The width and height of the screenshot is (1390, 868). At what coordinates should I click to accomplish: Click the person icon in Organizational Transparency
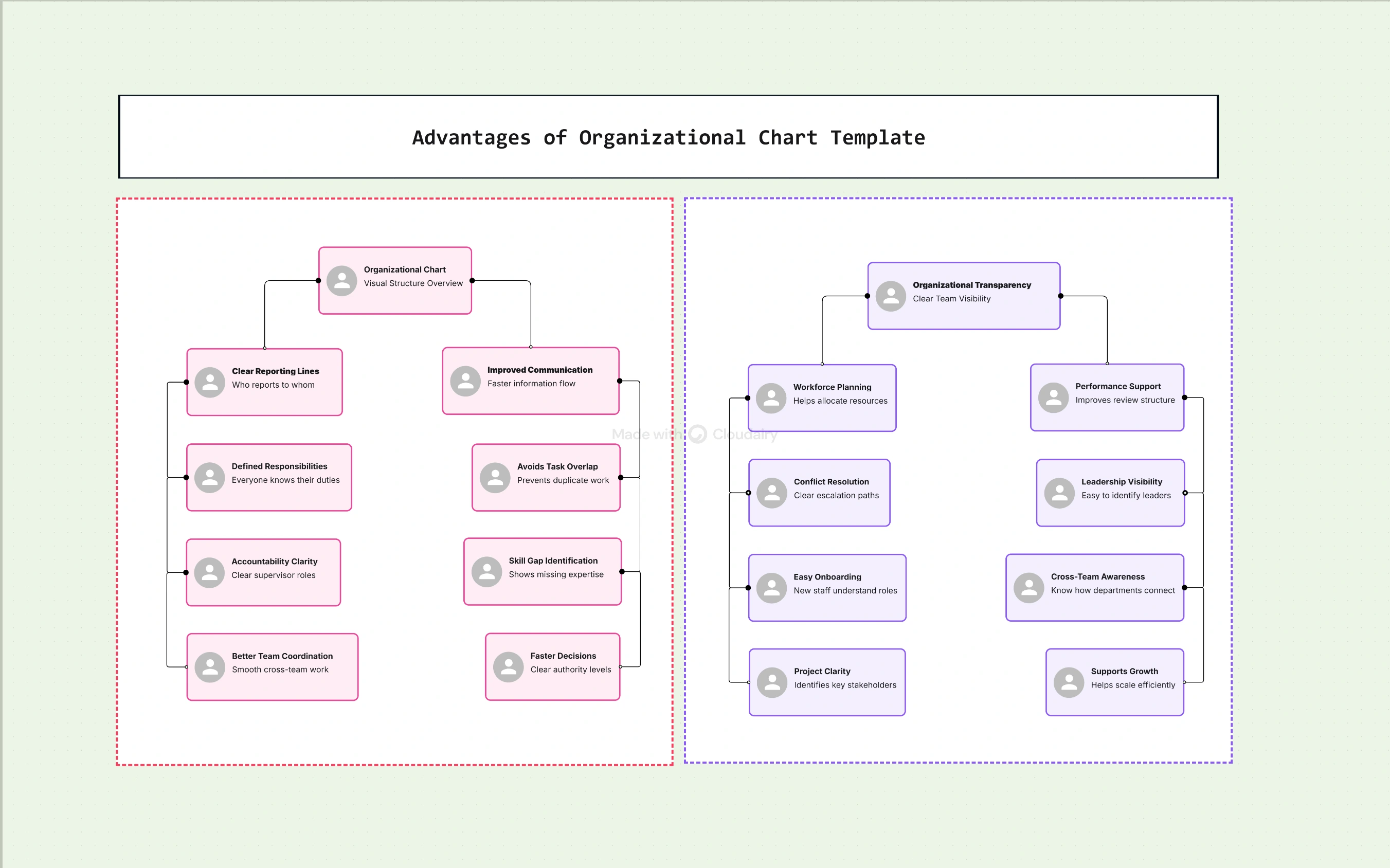[x=891, y=296]
